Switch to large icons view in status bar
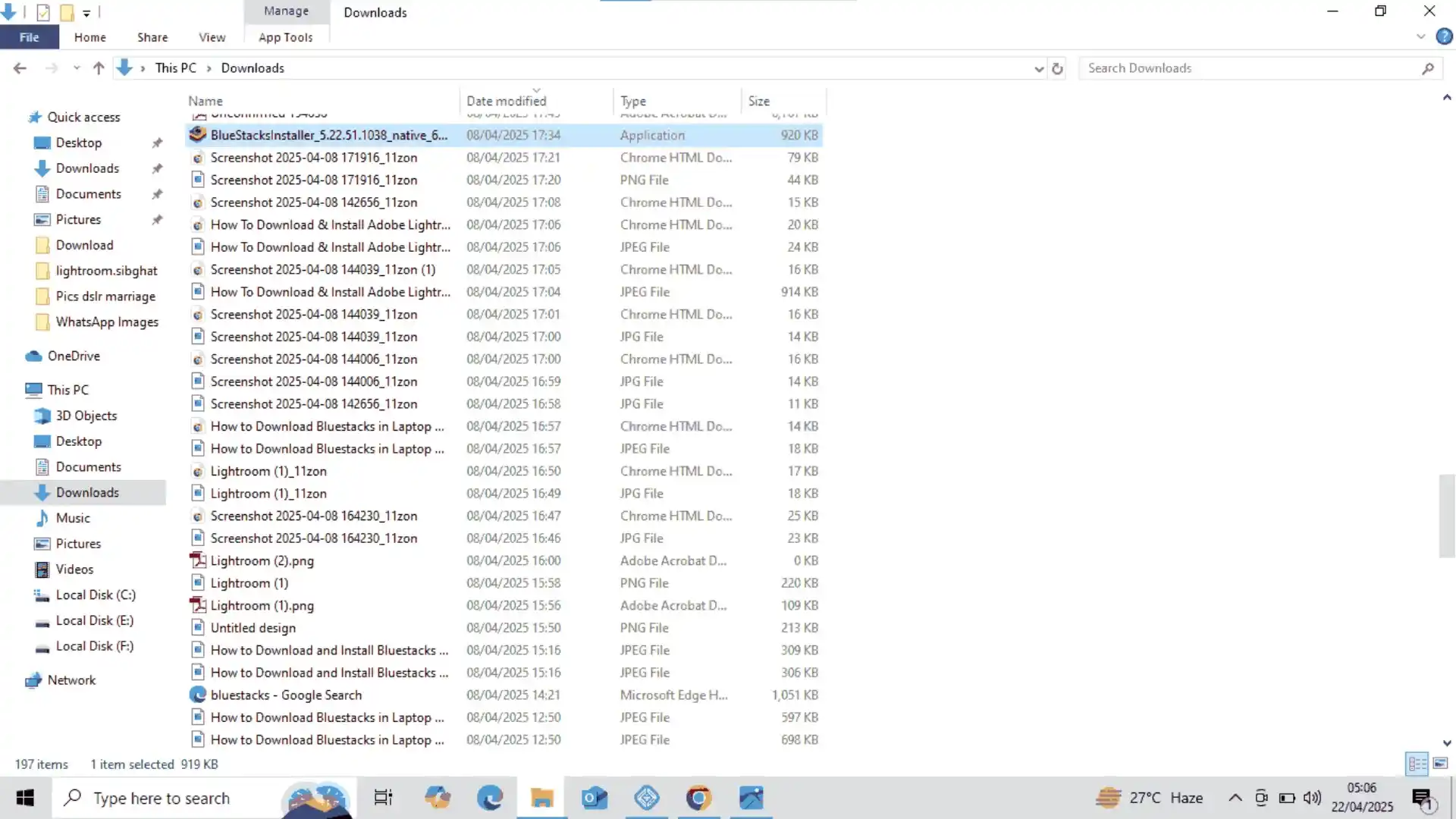The width and height of the screenshot is (1456, 819). click(x=1440, y=764)
